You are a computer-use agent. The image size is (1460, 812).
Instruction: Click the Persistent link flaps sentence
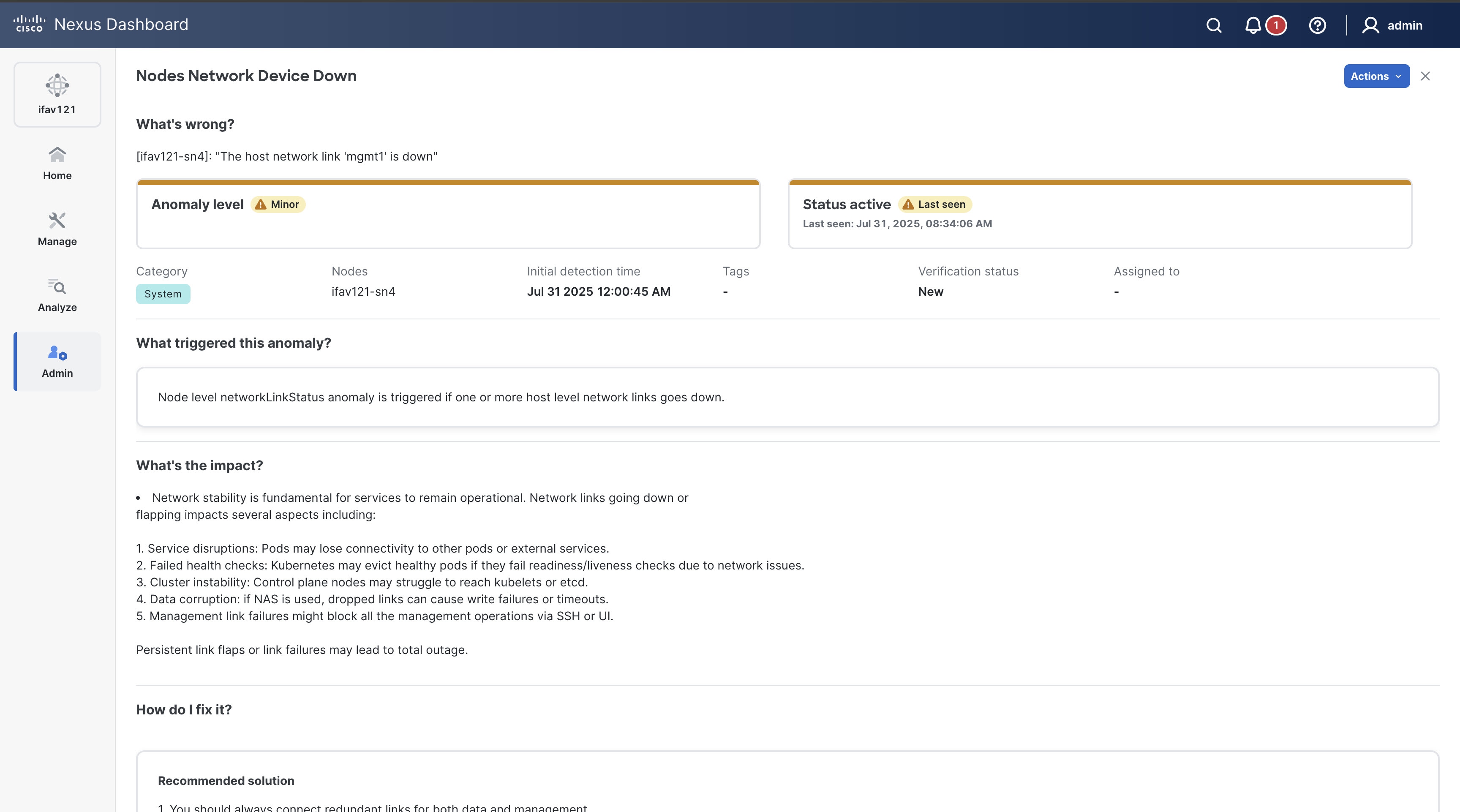302,650
